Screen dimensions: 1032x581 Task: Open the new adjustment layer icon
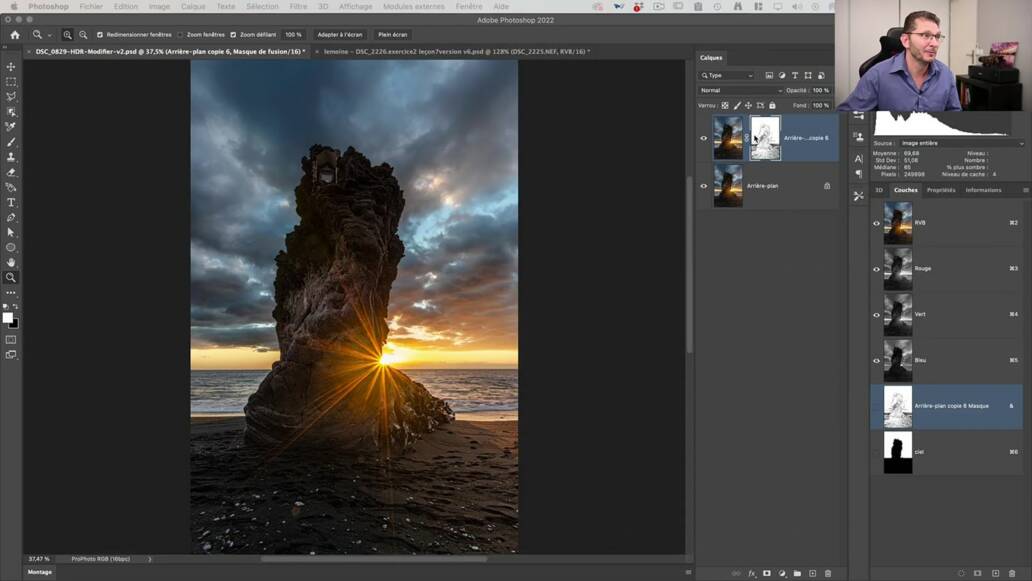click(x=781, y=571)
